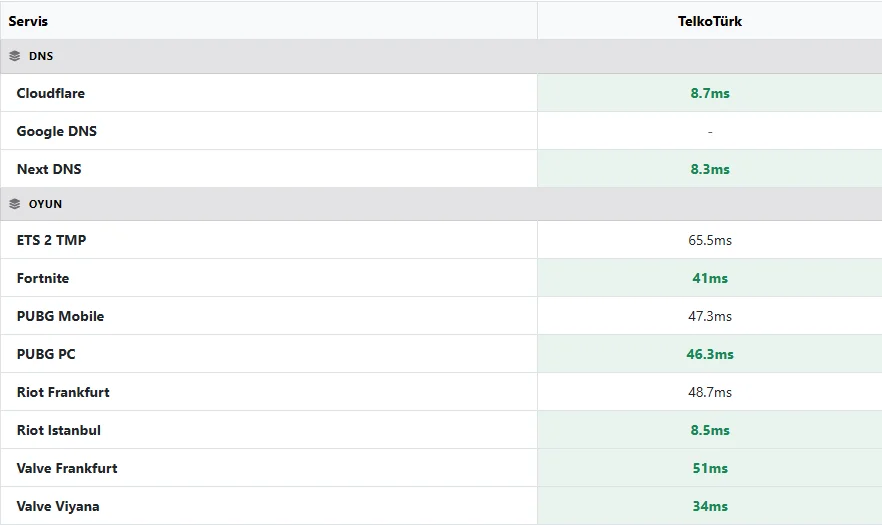Select the 34ms Valve Viyana value

[x=710, y=506]
